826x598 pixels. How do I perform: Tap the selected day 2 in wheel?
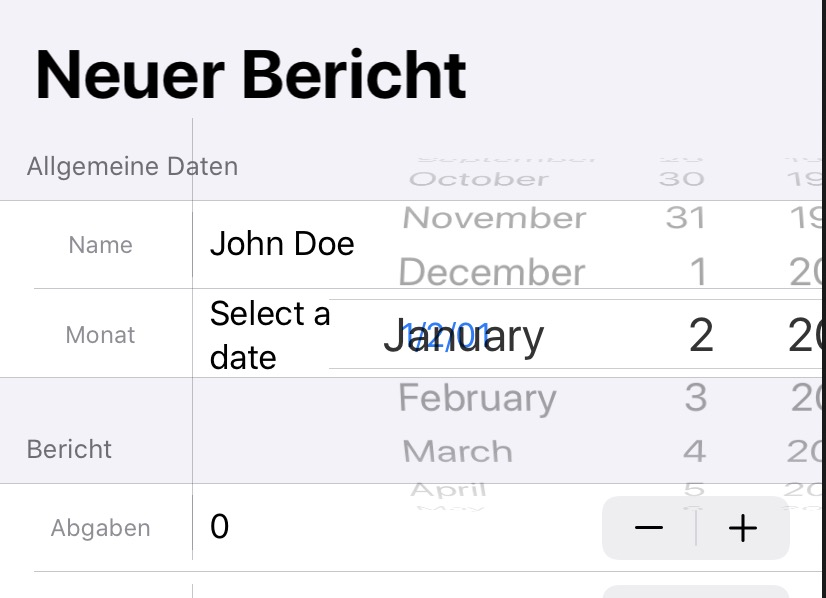(x=700, y=337)
